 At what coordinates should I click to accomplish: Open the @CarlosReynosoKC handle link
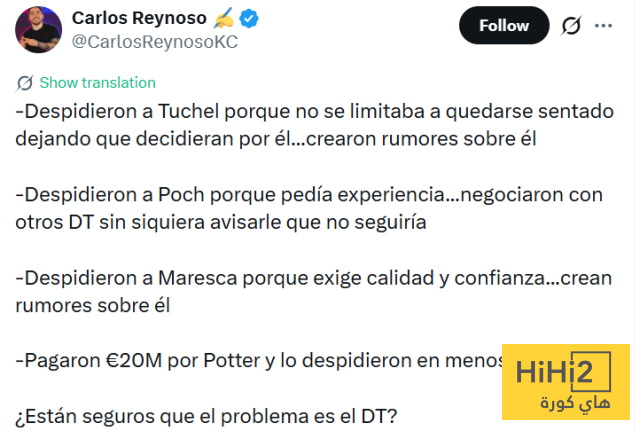155,40
